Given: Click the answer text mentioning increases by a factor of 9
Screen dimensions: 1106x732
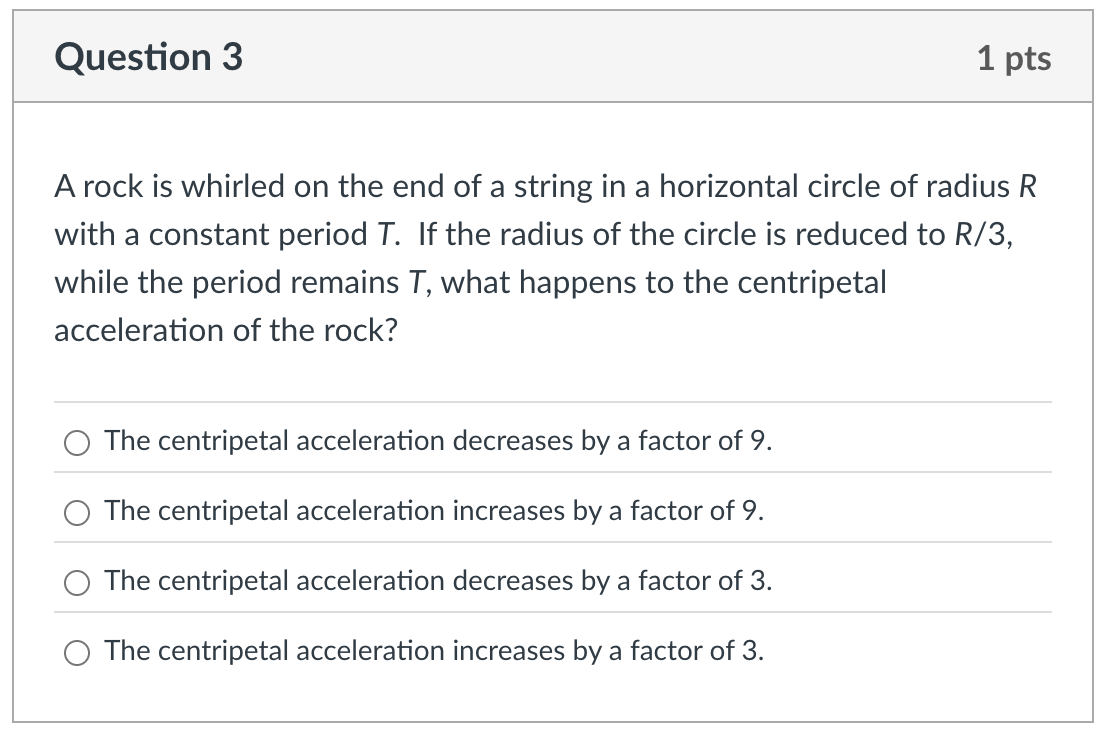Looking at the screenshot, I should click(x=435, y=511).
